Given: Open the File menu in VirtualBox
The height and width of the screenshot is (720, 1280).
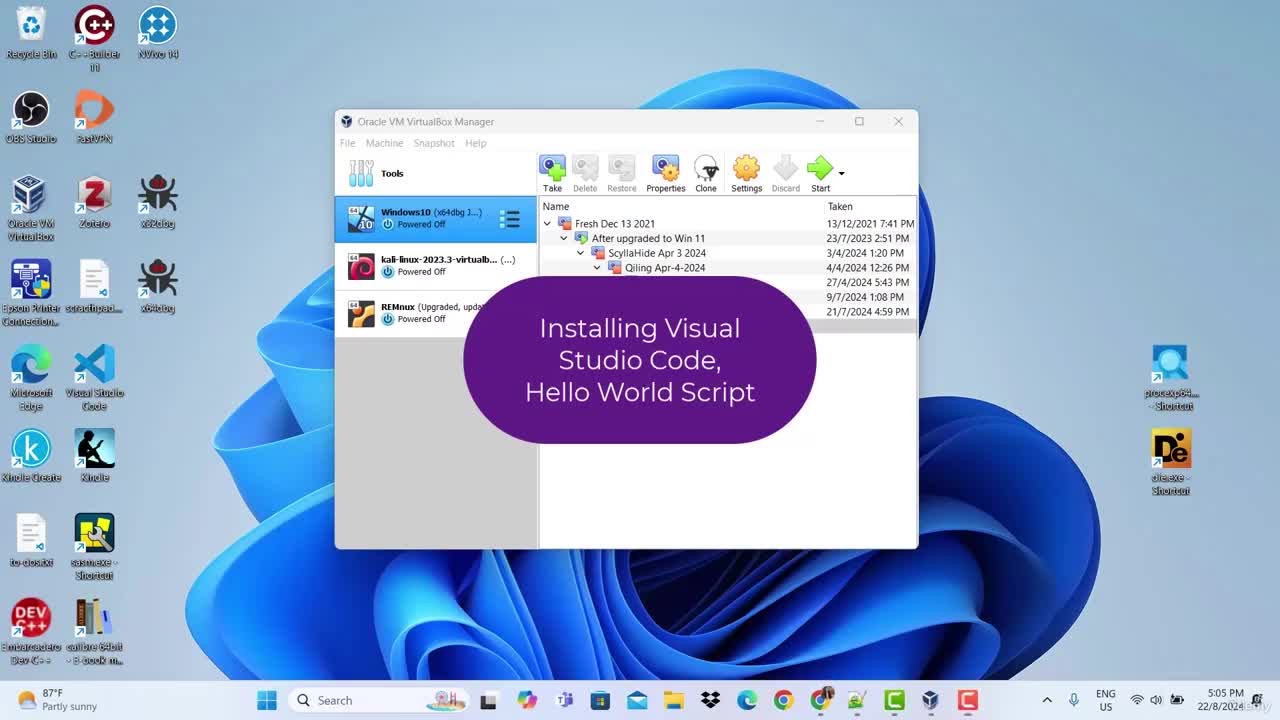Looking at the screenshot, I should 347,143.
